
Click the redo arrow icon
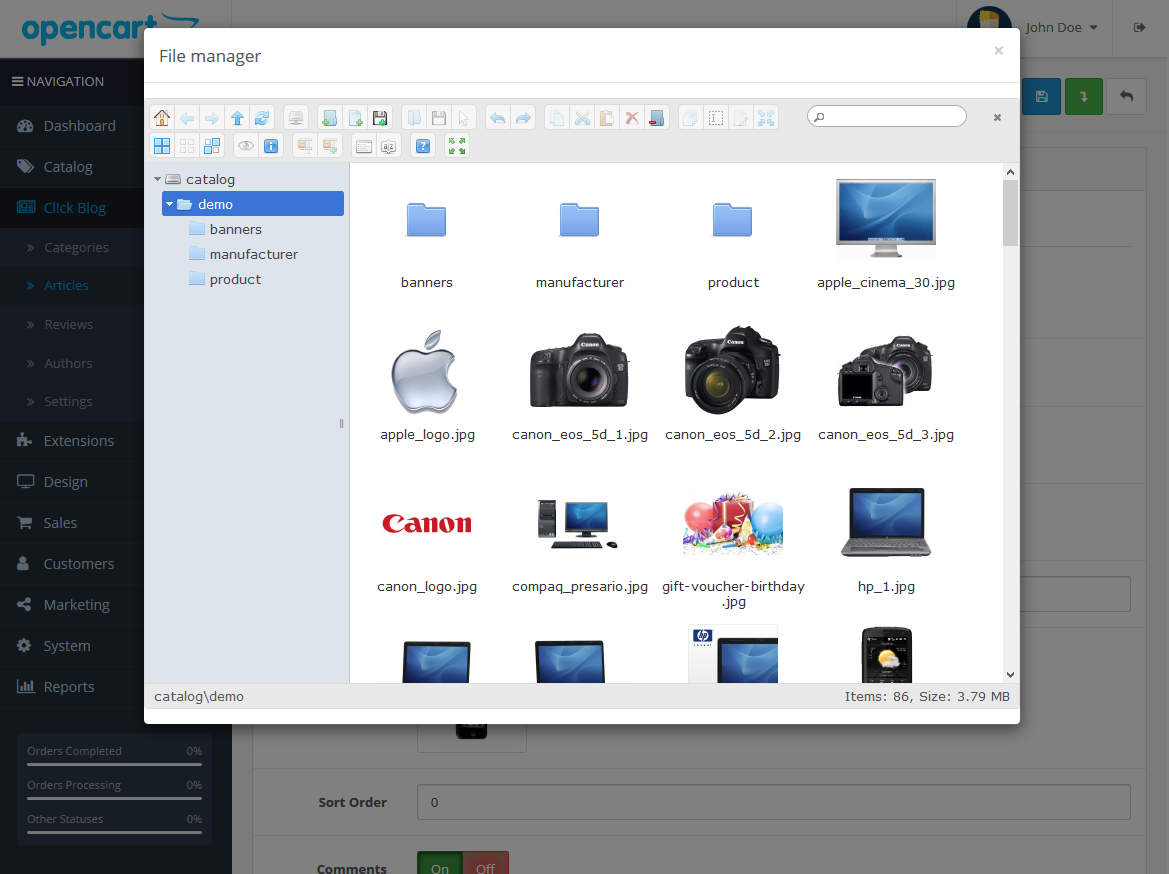point(523,118)
